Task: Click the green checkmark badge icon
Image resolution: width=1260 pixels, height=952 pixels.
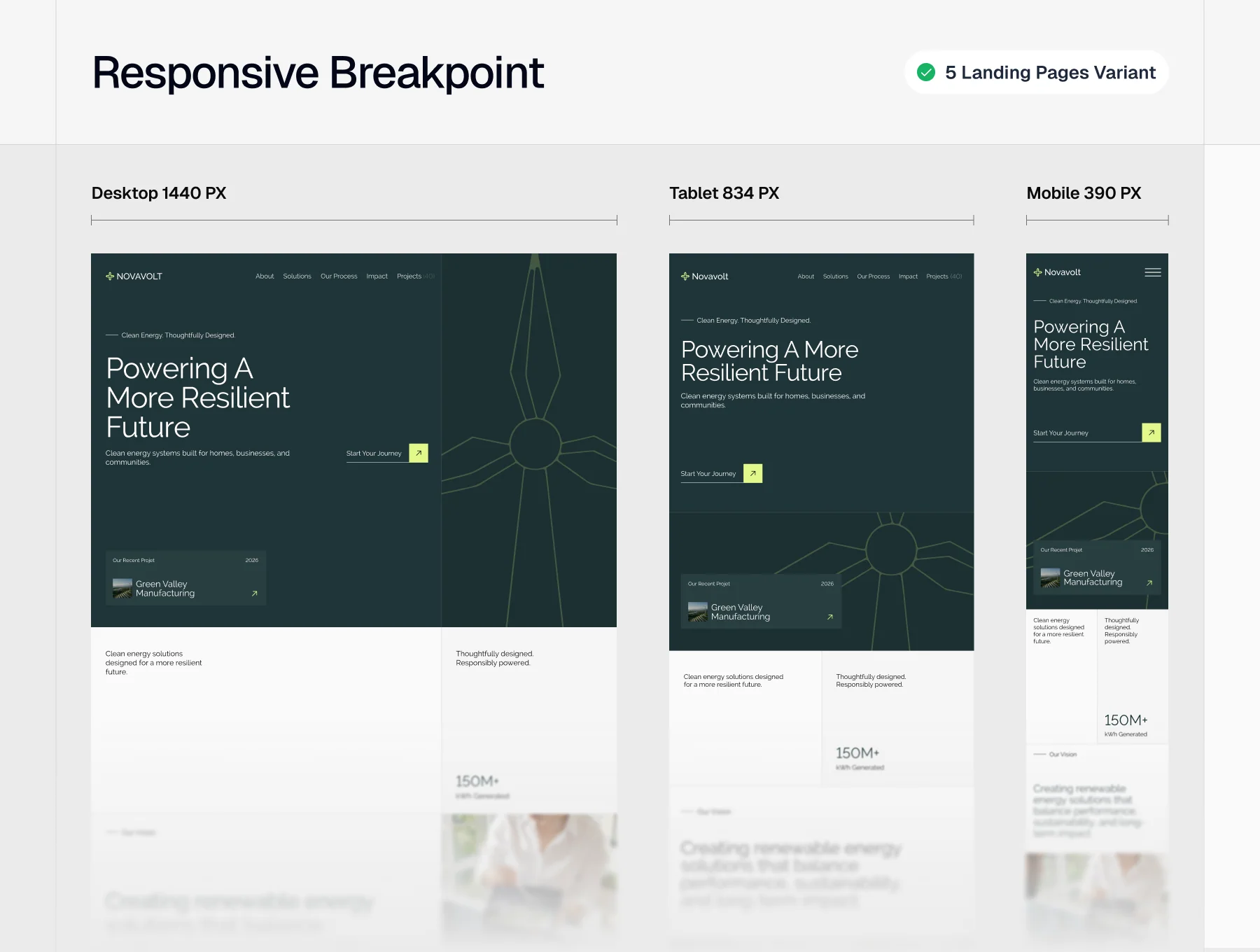Action: click(926, 72)
